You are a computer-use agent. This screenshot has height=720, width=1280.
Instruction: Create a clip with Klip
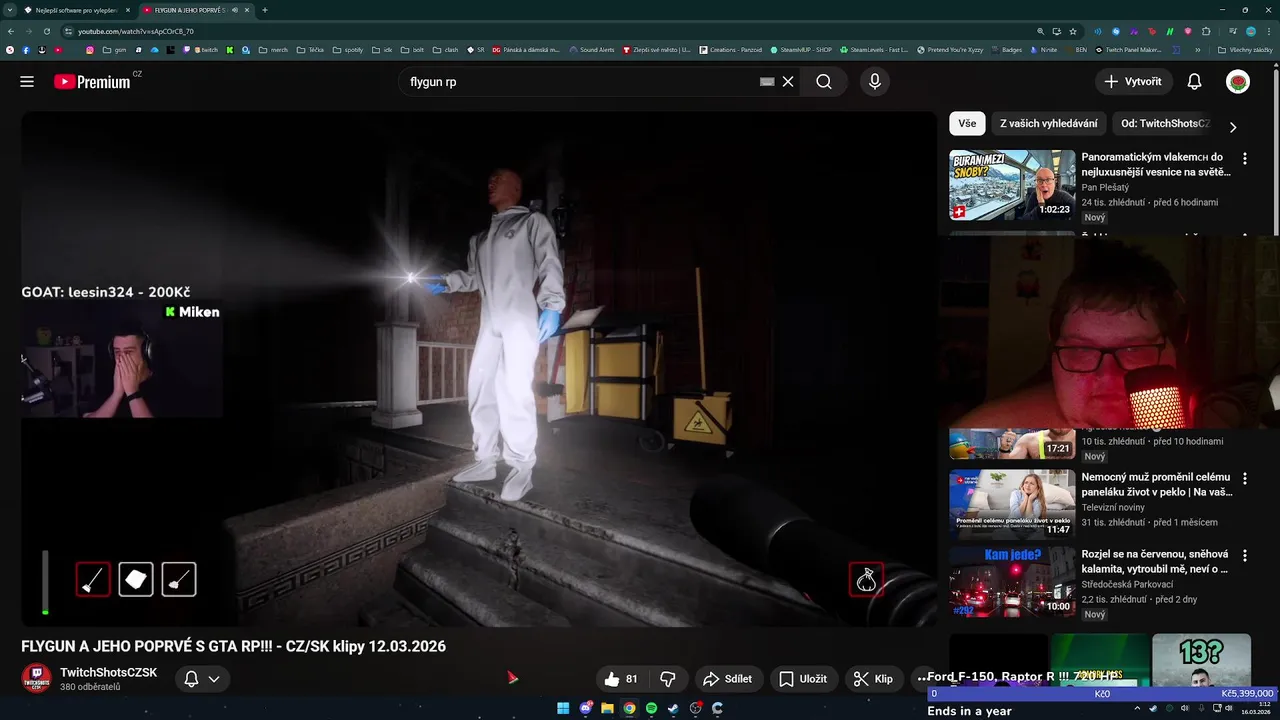point(873,679)
